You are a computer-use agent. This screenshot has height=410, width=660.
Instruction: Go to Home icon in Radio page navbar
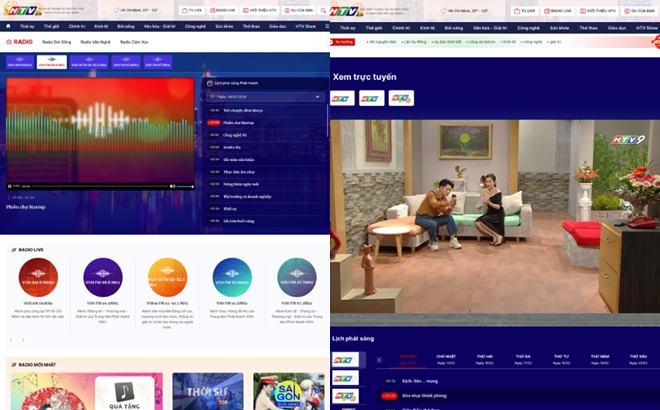8,26
